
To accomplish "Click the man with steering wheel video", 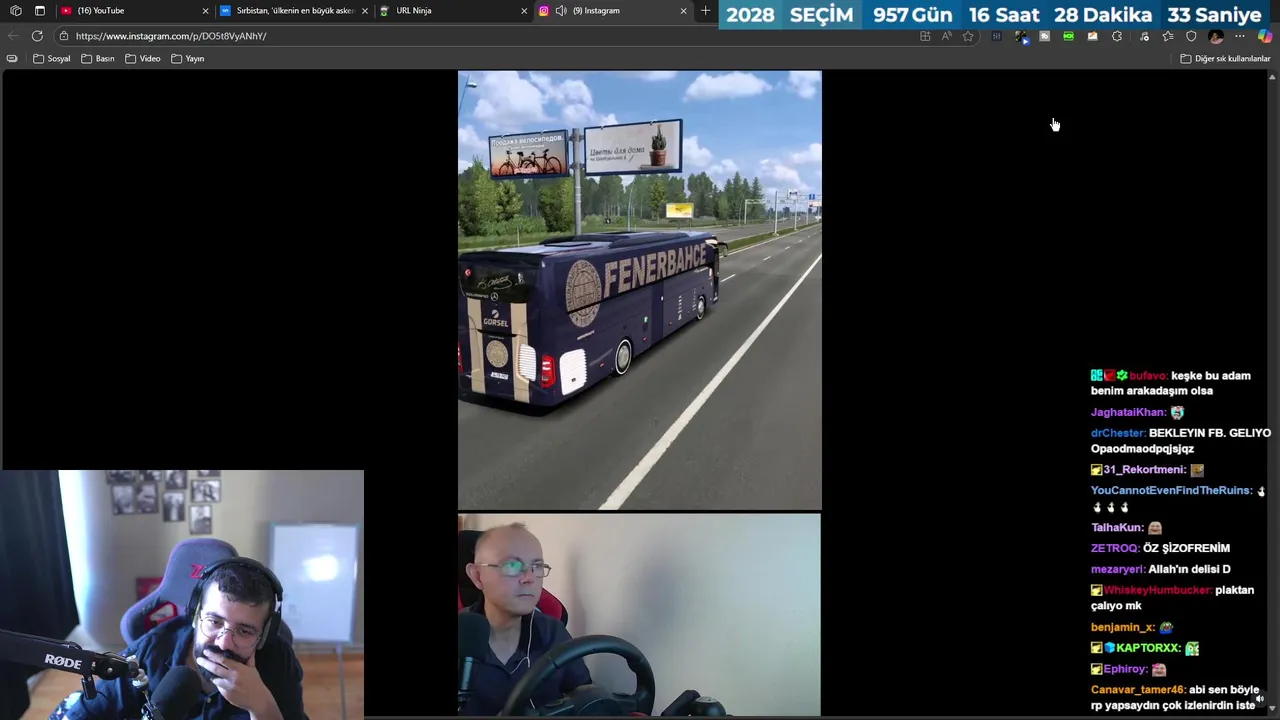I will click(x=639, y=615).
